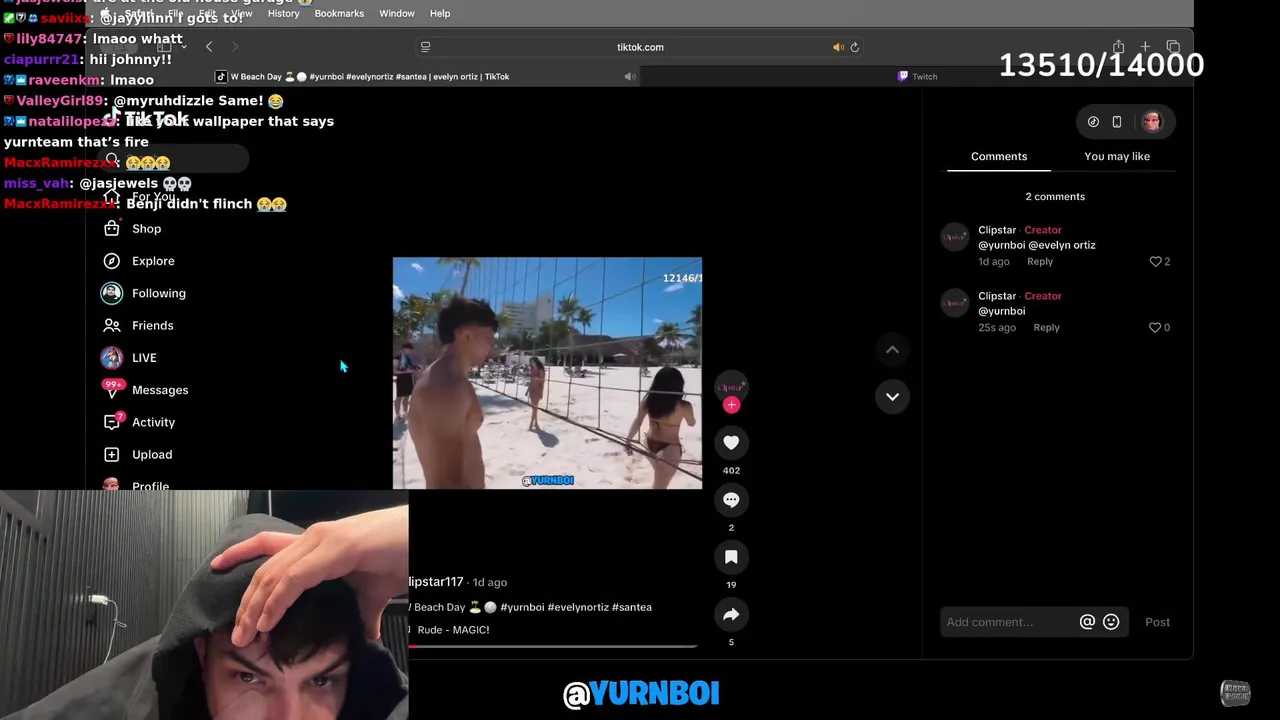Go to next video with down arrow
1280x720 pixels.
point(892,396)
